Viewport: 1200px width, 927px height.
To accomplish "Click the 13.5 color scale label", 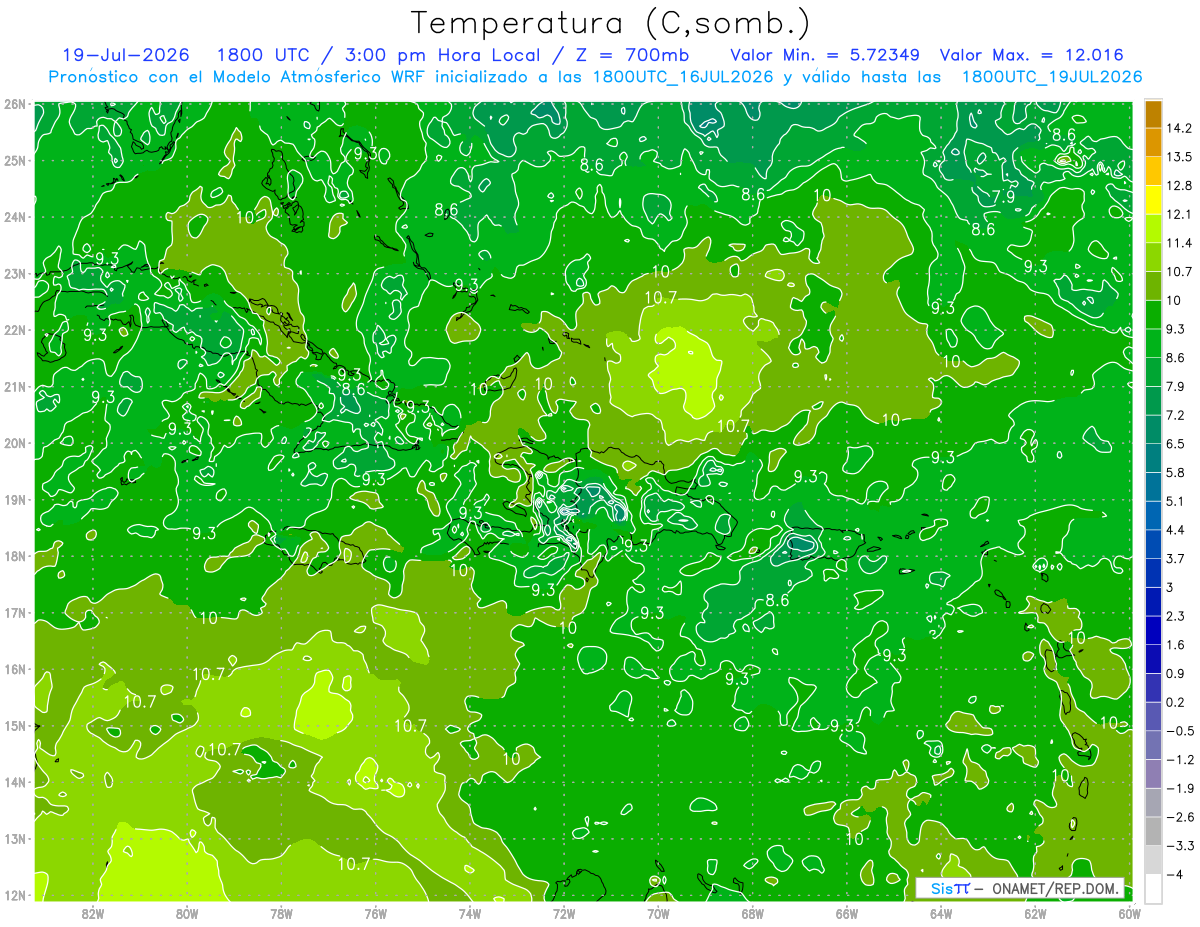I will tap(1177, 157).
